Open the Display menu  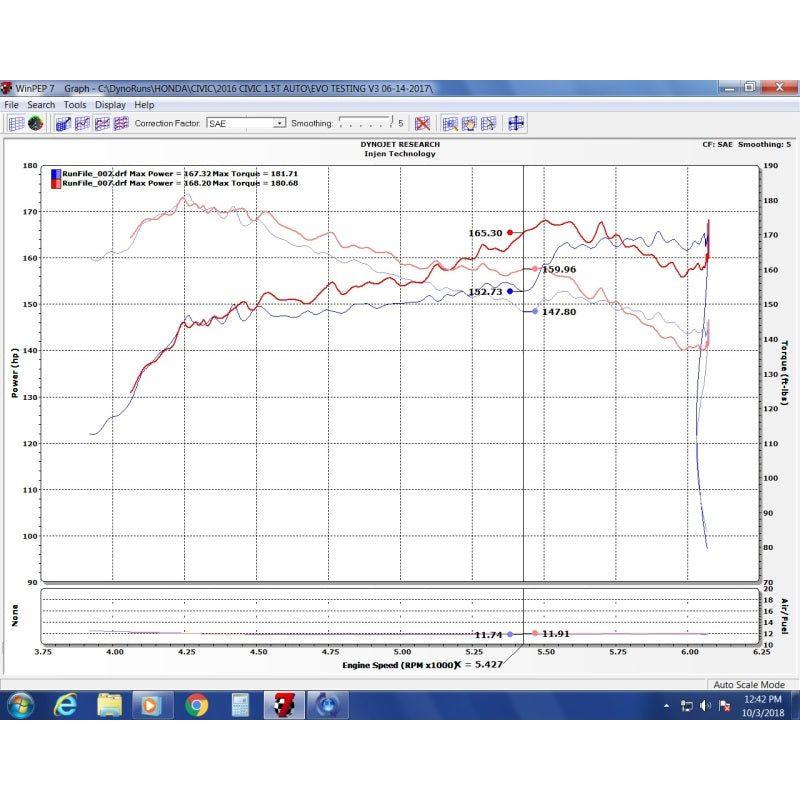[x=112, y=104]
